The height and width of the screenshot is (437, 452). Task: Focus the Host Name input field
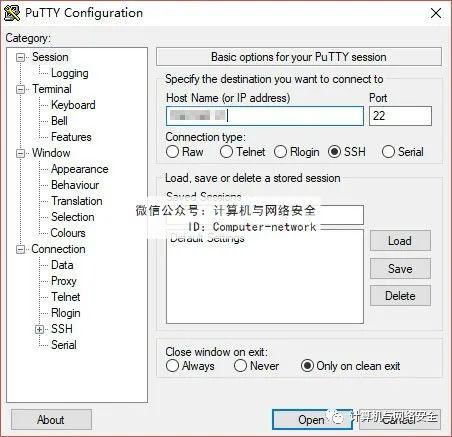pyautogui.click(x=265, y=116)
